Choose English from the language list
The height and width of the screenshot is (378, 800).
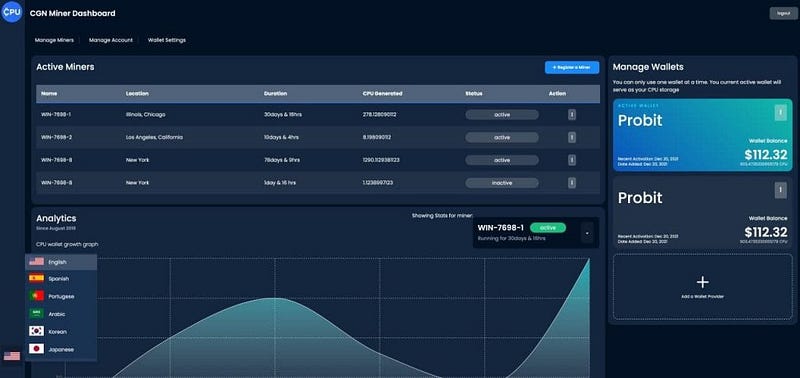click(61, 262)
